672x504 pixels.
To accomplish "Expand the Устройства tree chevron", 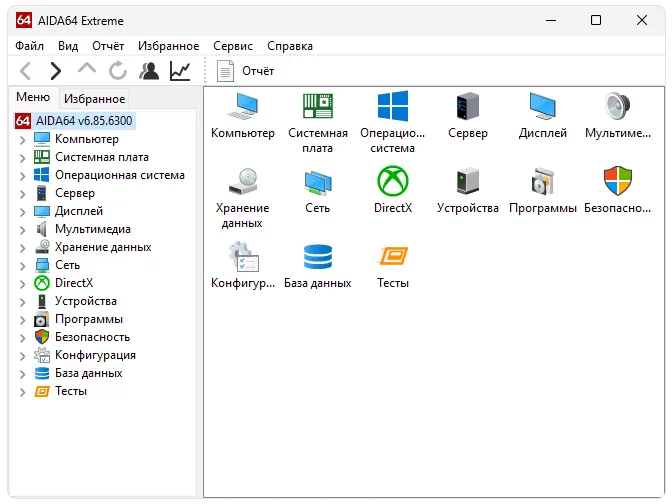I will (x=22, y=302).
